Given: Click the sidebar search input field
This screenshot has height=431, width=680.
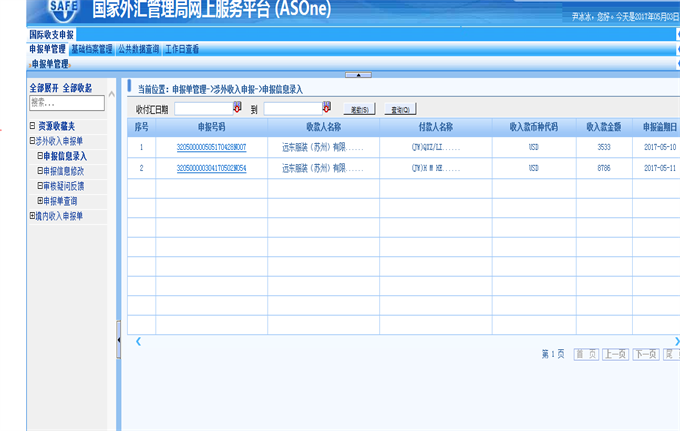Looking at the screenshot, I should point(65,102).
